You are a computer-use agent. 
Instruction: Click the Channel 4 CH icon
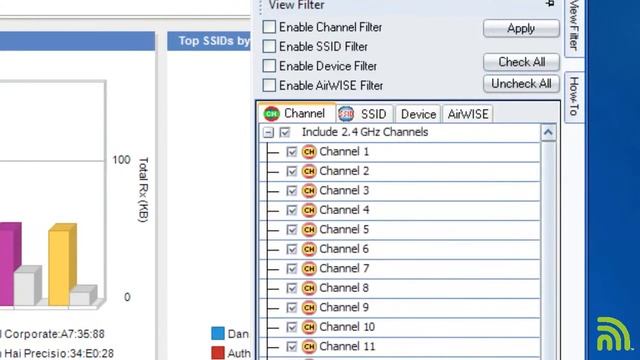309,210
